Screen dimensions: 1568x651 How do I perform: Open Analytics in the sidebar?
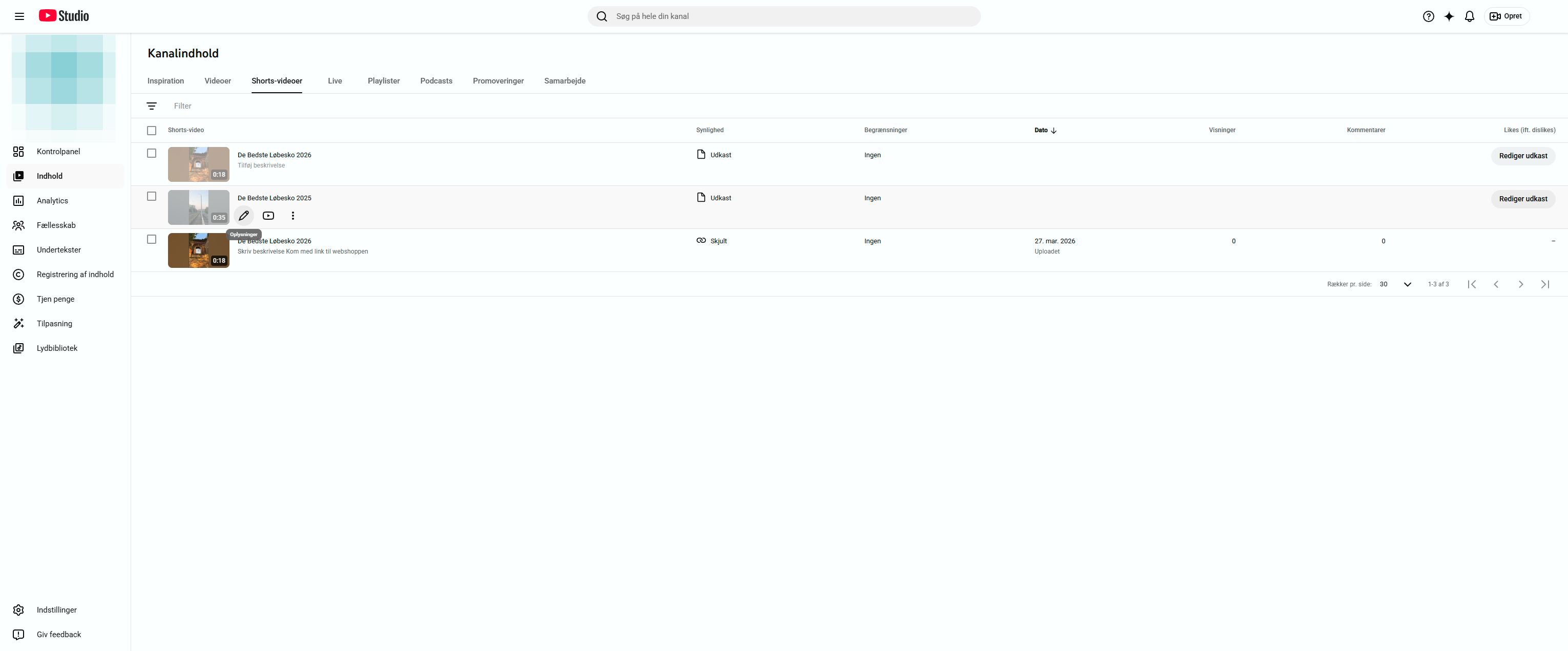pyautogui.click(x=65, y=201)
